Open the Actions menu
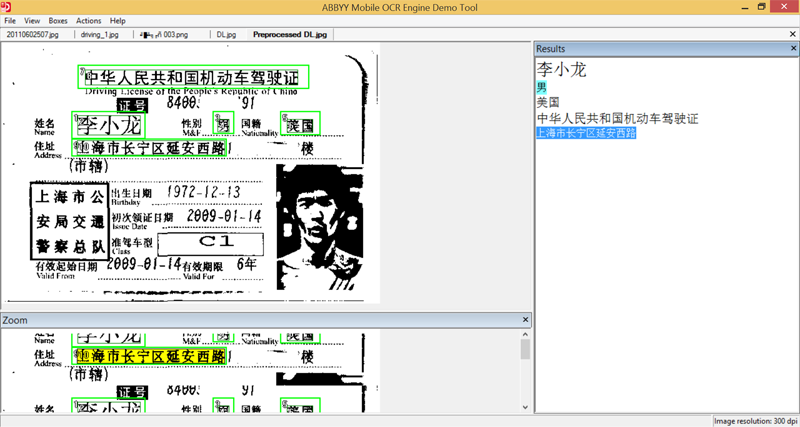Screen dimensions: 800x427 point(88,20)
